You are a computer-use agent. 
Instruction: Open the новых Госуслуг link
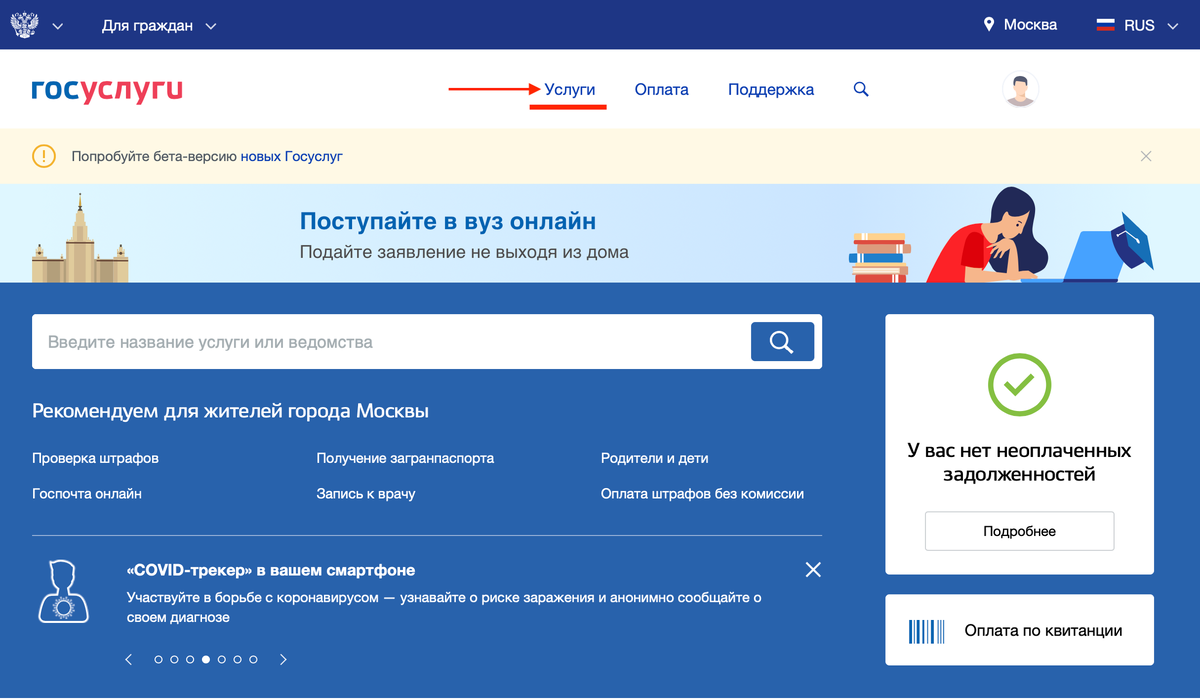291,156
